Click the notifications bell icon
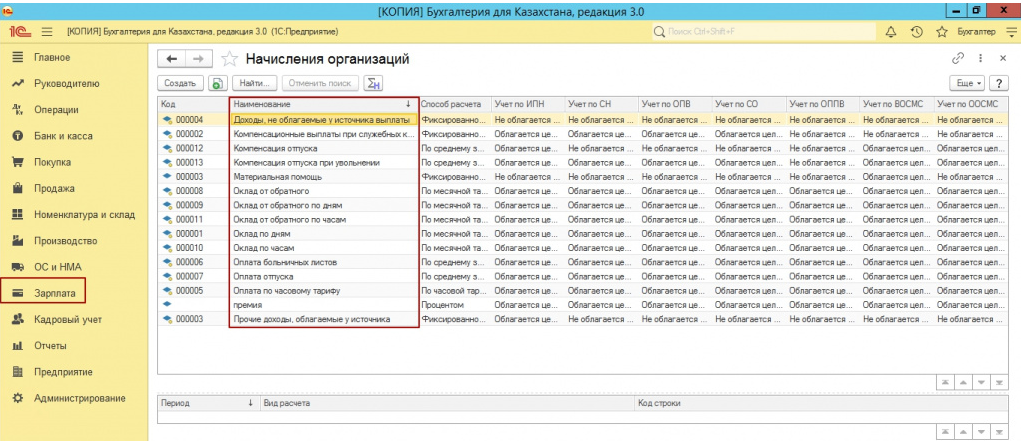The height and width of the screenshot is (441, 1021). 890,32
